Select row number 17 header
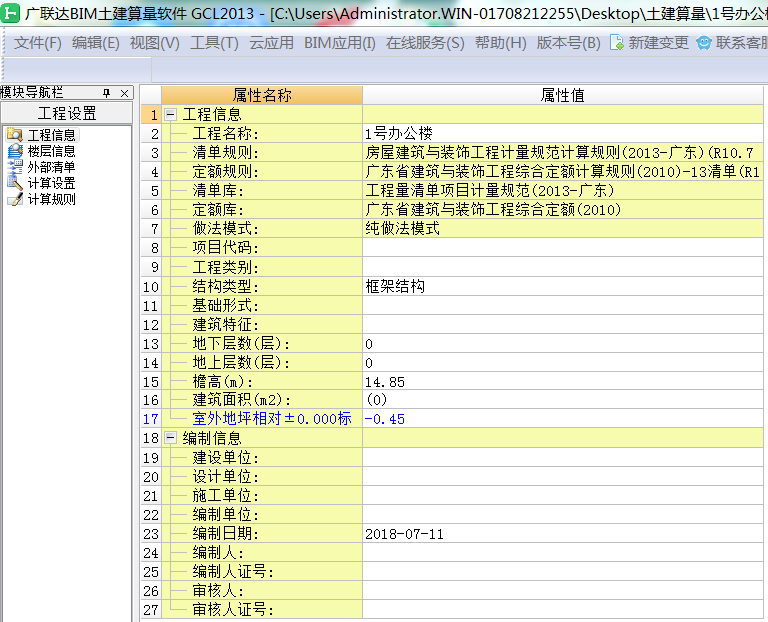The height and width of the screenshot is (622, 768). tap(151, 419)
